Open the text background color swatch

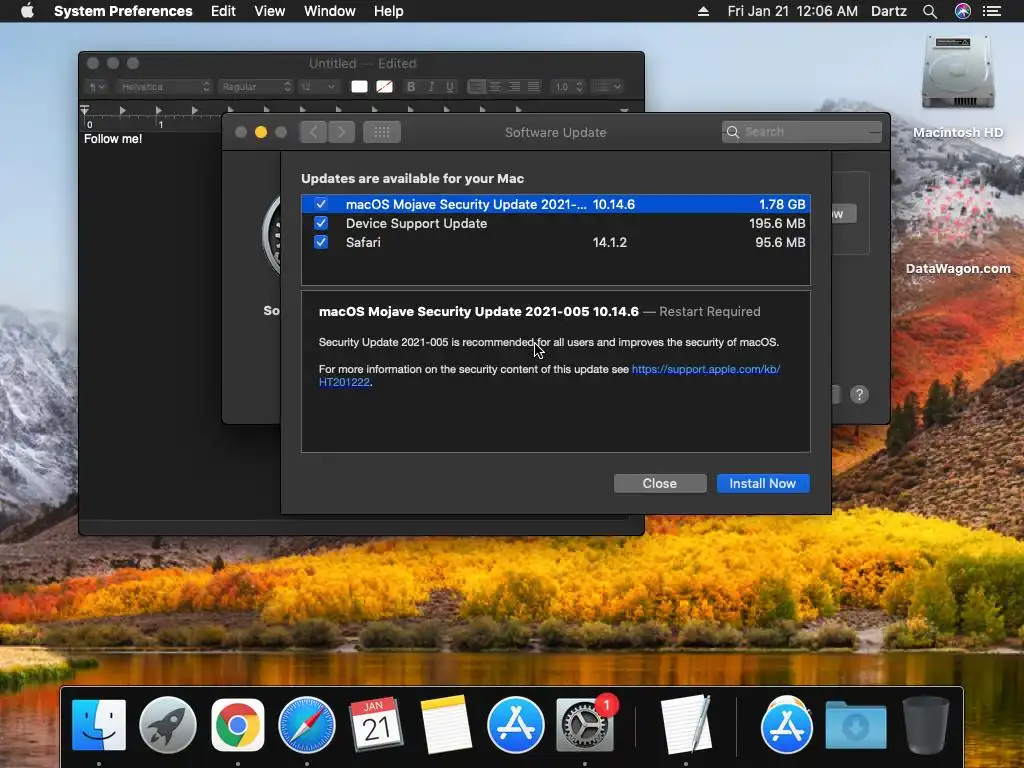[x=385, y=87]
